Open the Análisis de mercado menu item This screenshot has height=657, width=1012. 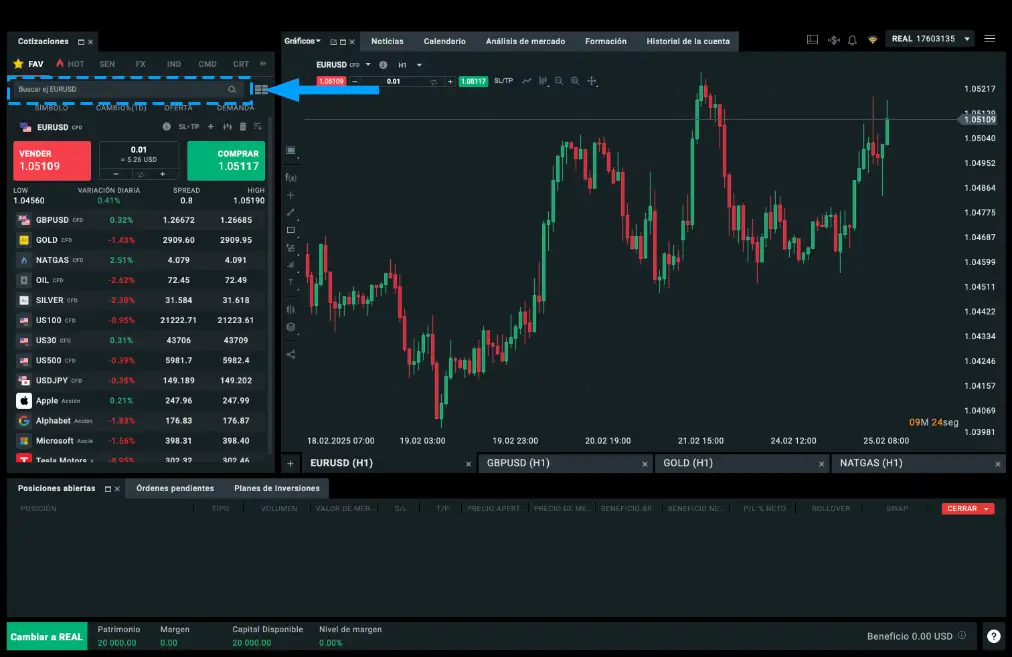click(525, 42)
